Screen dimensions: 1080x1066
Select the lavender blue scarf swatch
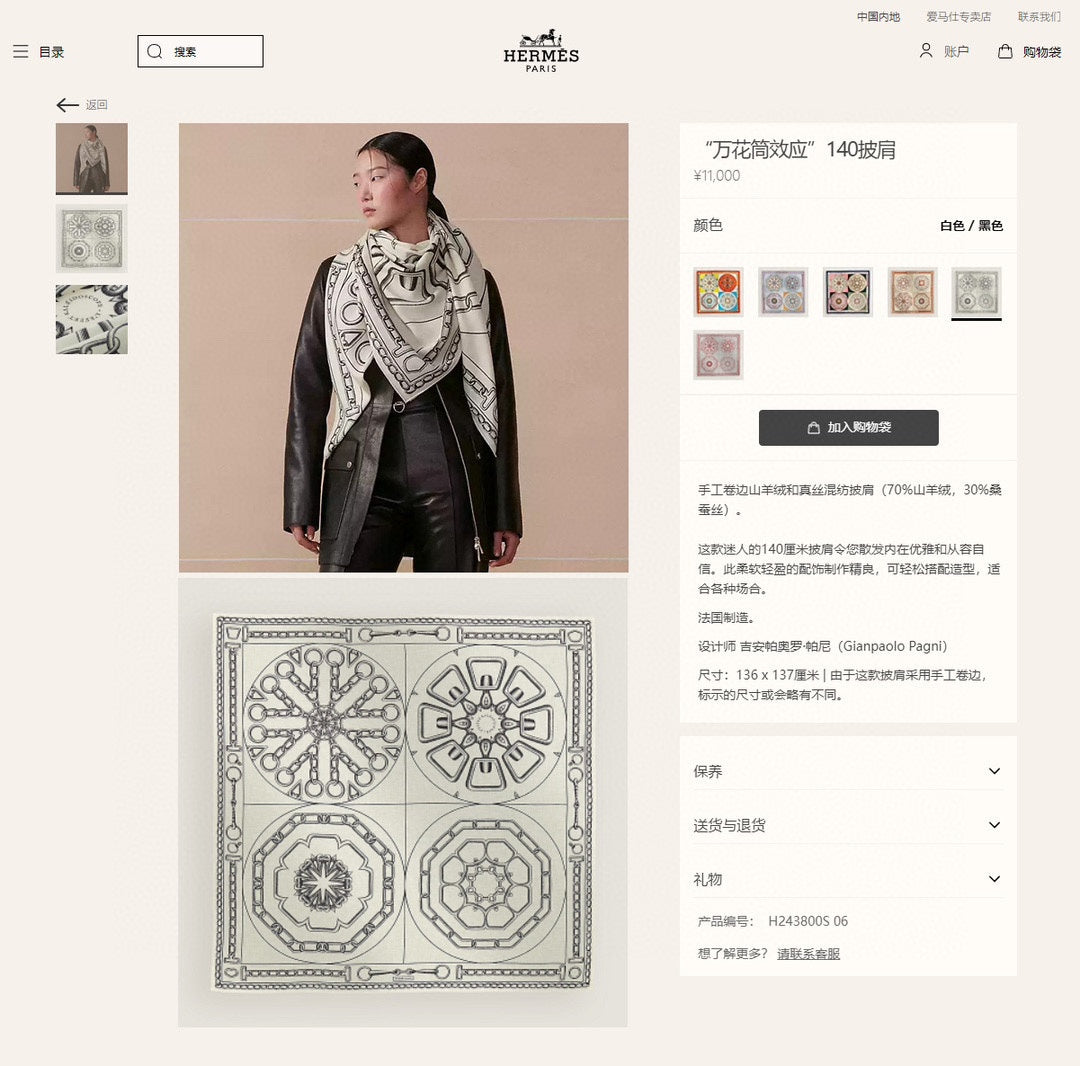[782, 292]
